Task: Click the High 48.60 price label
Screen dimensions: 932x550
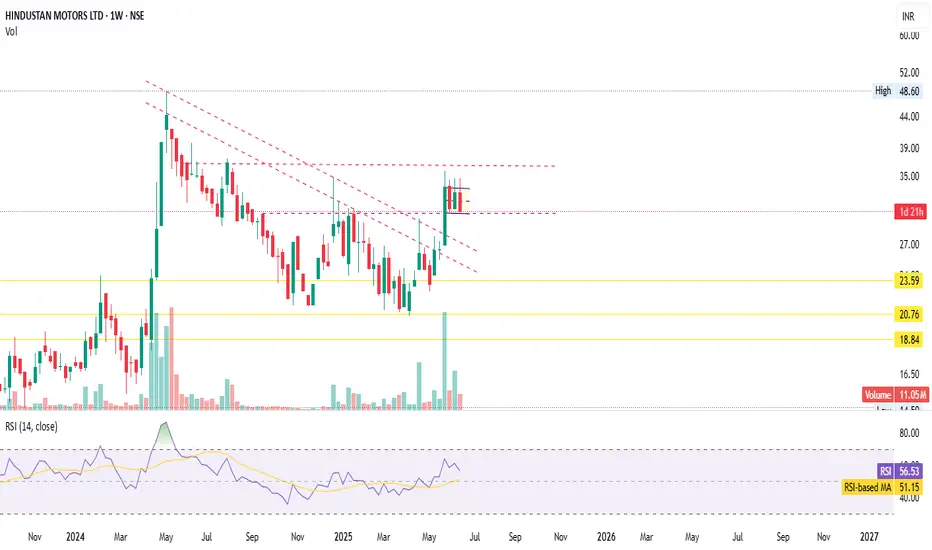Action: 898,91
